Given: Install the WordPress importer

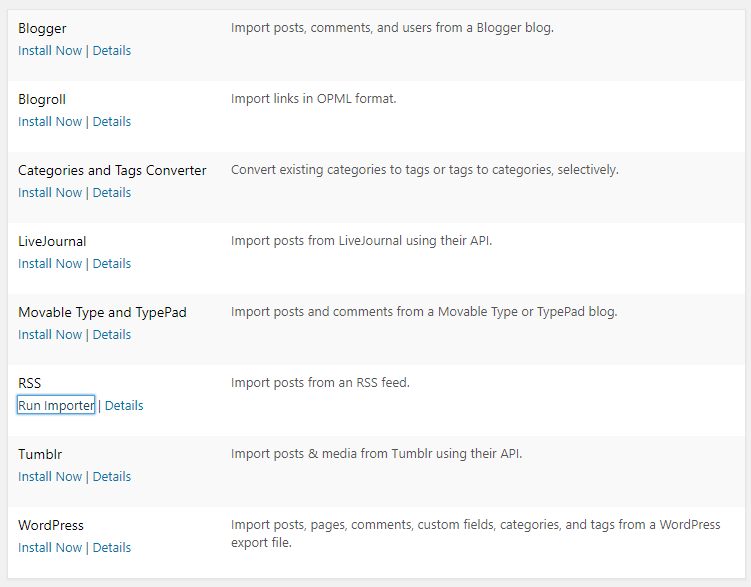Looking at the screenshot, I should 50,548.
